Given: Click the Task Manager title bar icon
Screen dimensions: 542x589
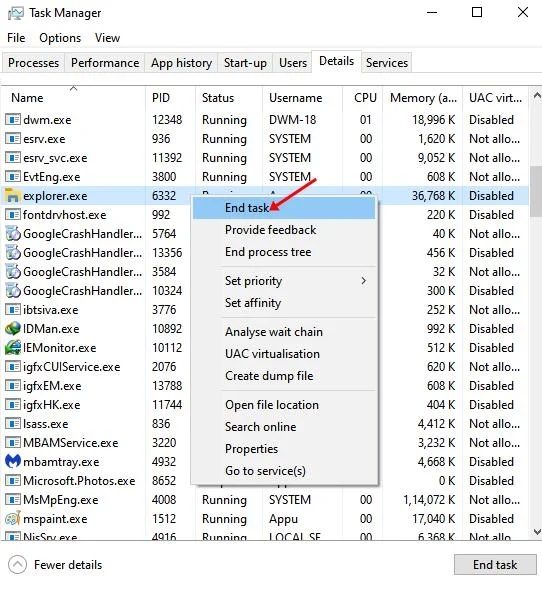Looking at the screenshot, I should [15, 13].
